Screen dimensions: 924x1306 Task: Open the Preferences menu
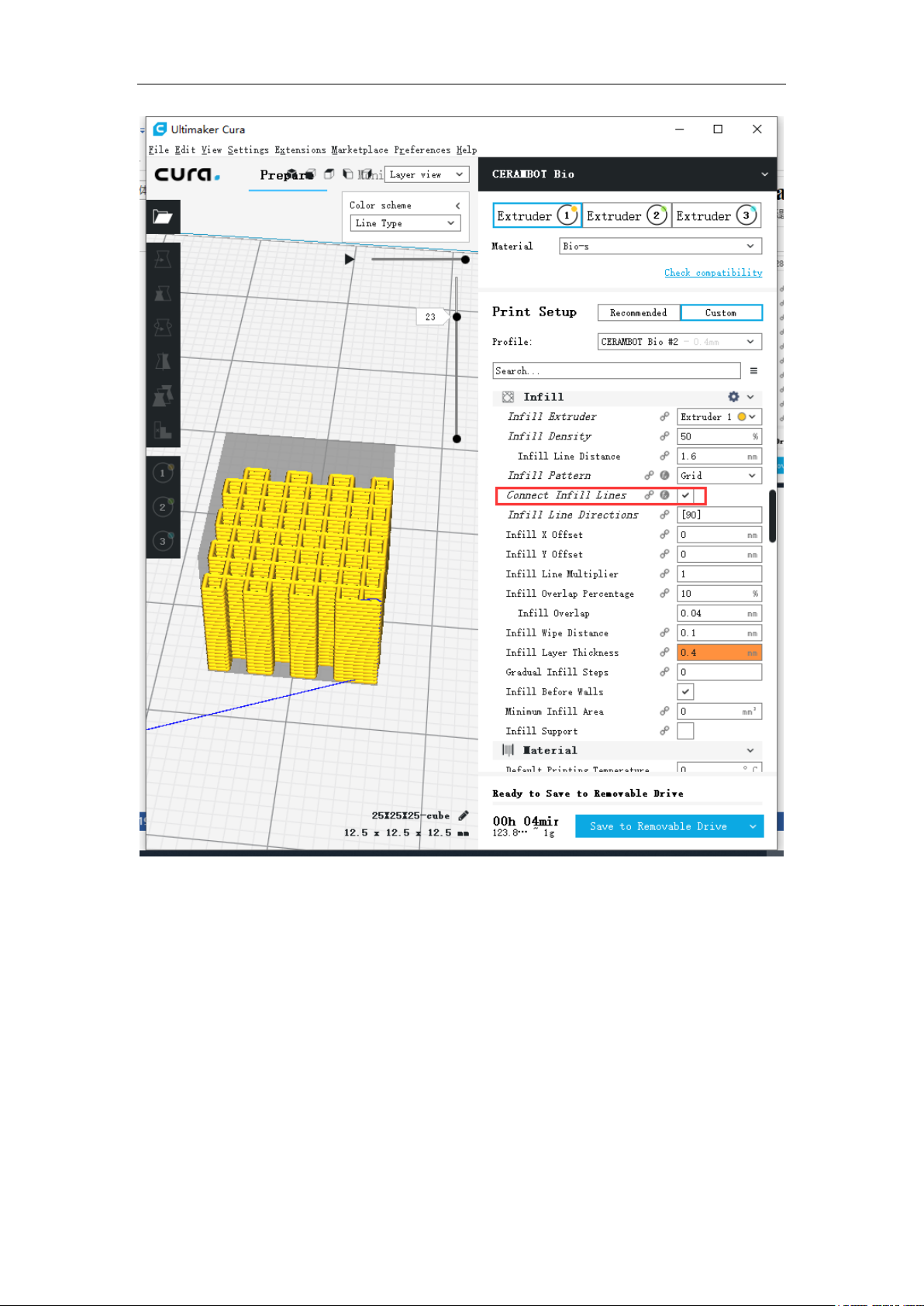pyautogui.click(x=422, y=150)
